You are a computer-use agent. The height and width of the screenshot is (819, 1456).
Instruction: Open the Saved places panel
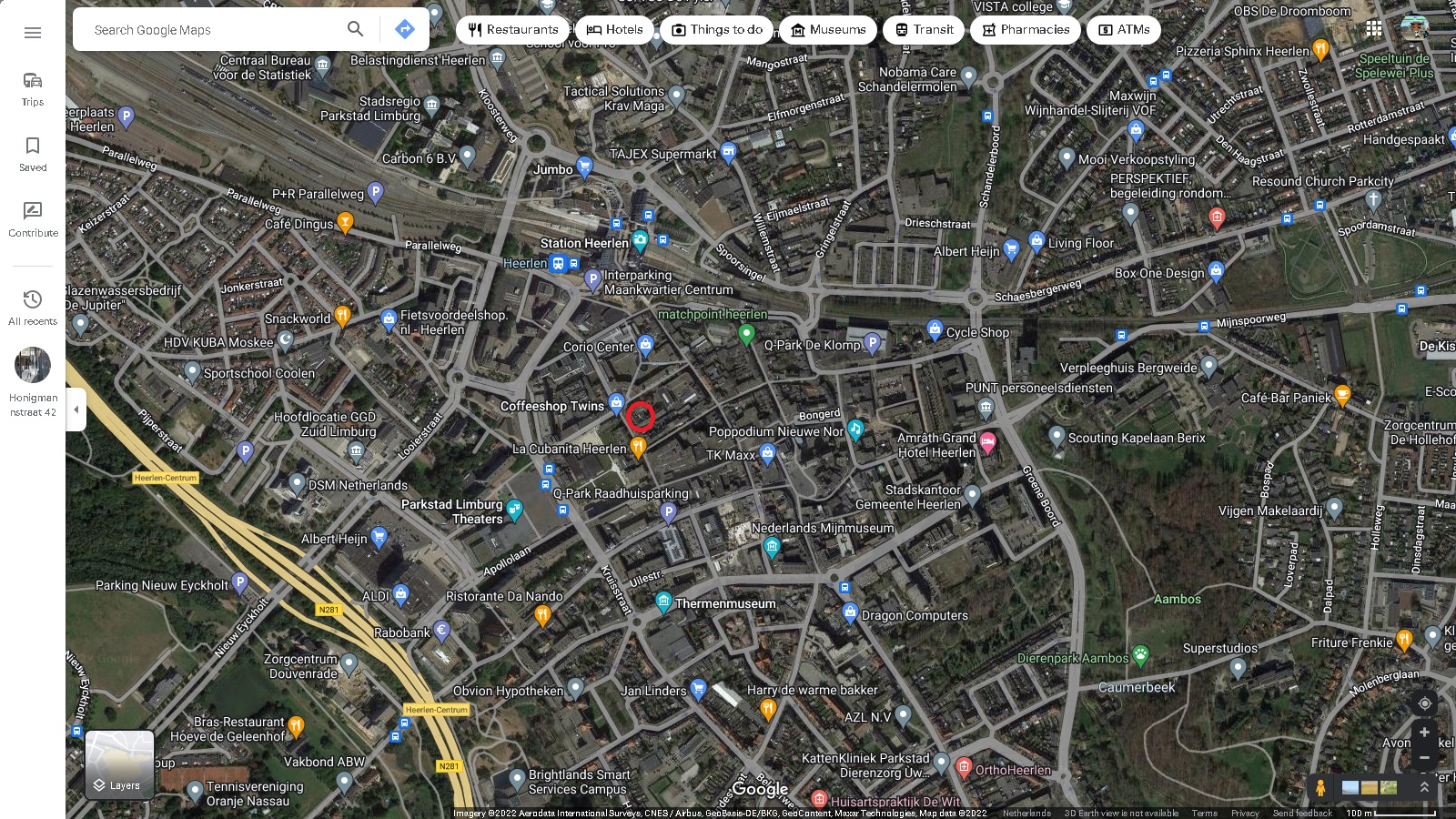pos(33,153)
